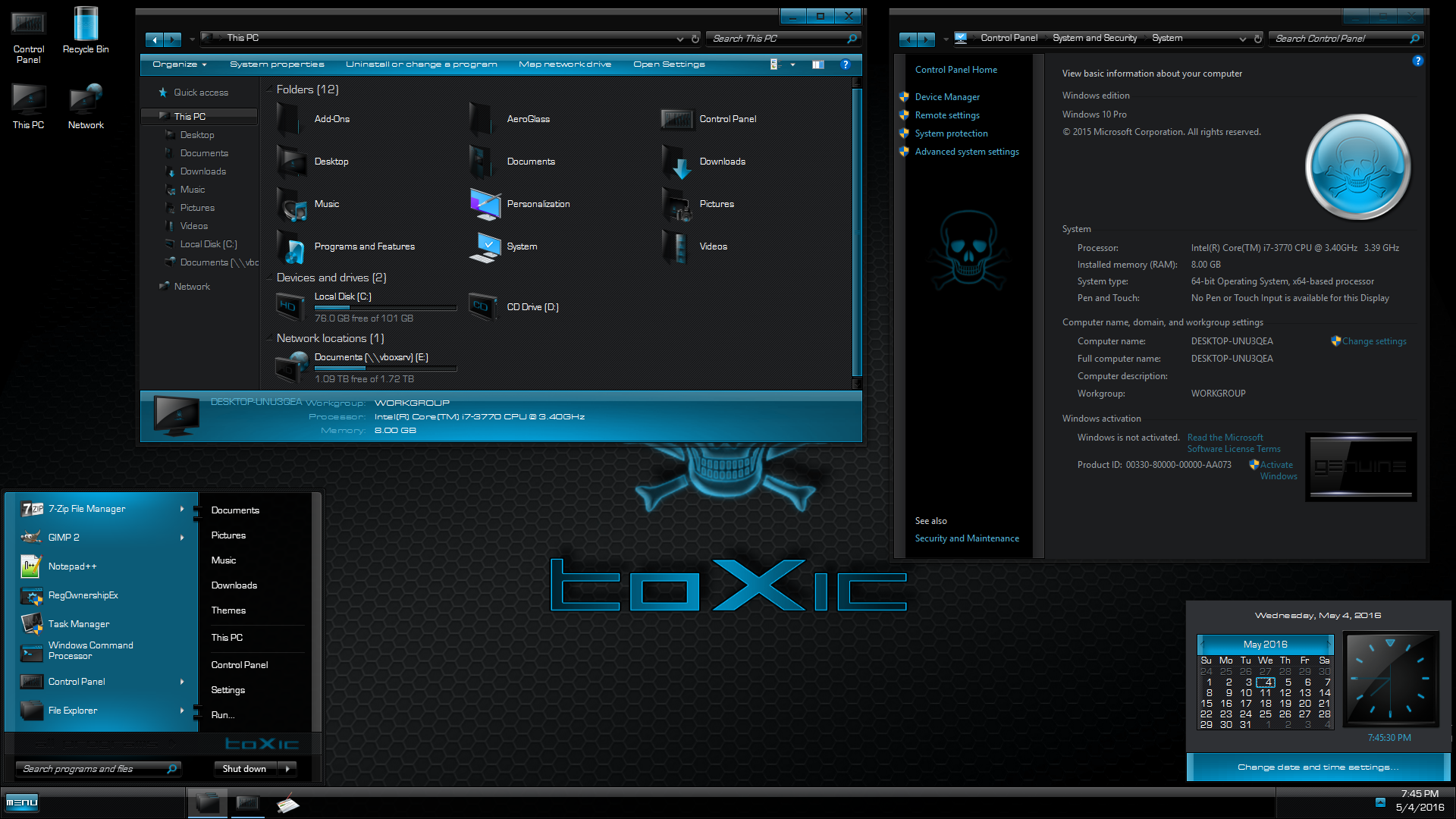
Task: Collapse the Devices and drives group
Action: tap(269, 278)
